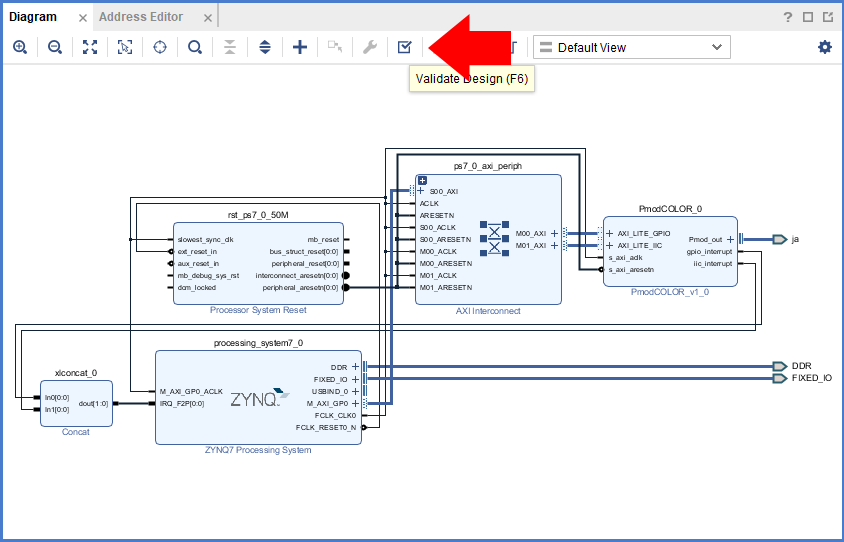Viewport: 844px width, 542px height.
Task: Close the Address Editor tab
Action: coord(208,18)
